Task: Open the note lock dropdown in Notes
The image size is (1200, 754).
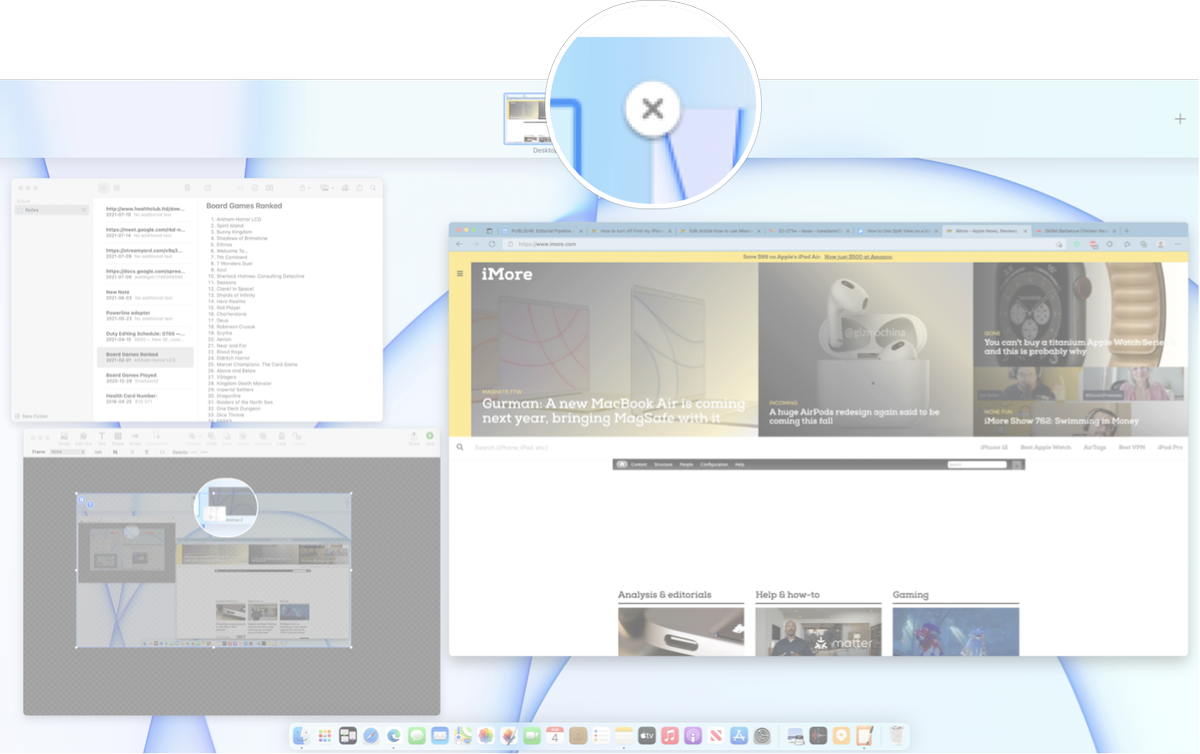Action: [305, 187]
